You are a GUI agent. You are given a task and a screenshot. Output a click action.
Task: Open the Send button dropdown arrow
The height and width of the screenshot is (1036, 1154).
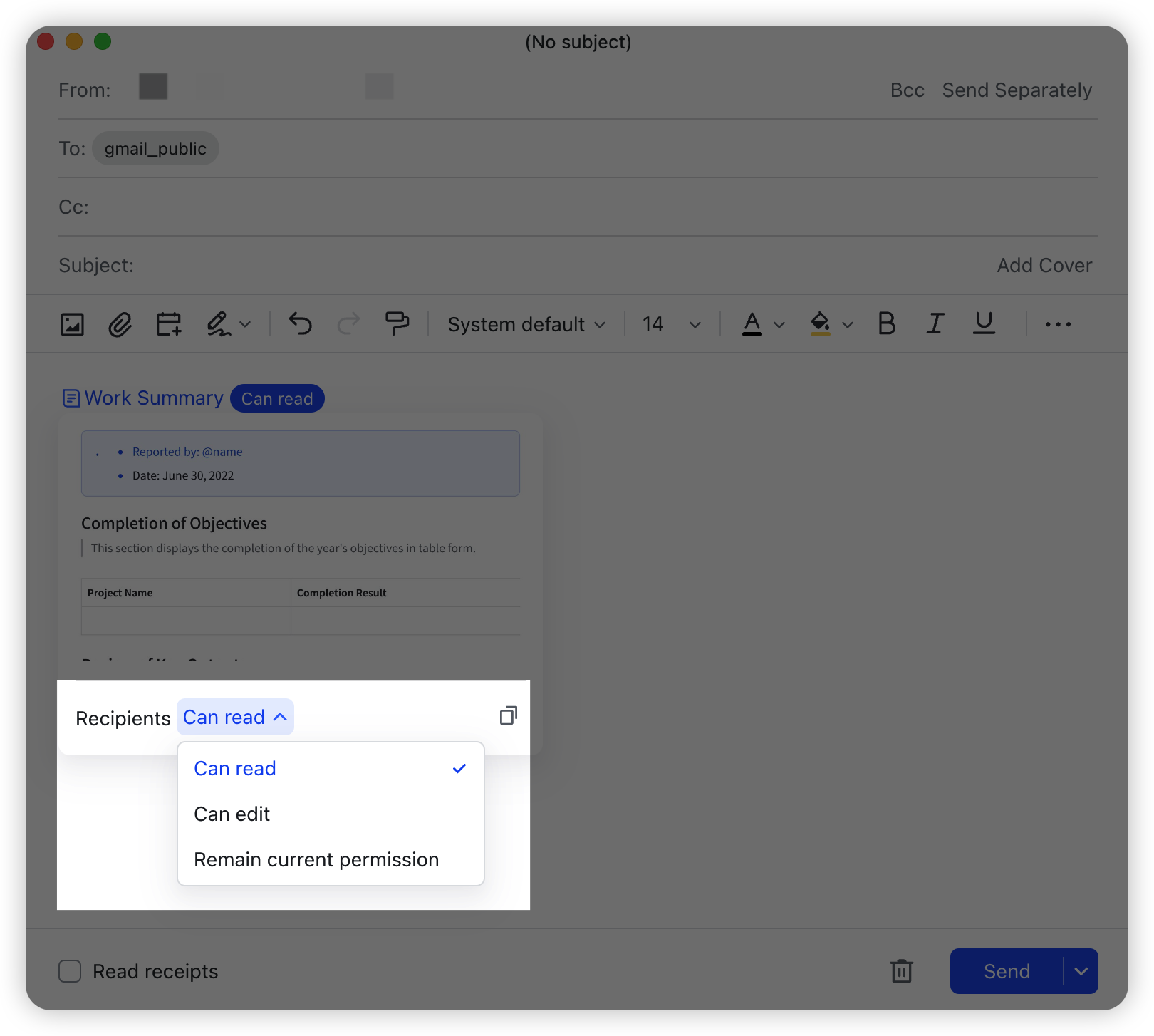(x=1080, y=971)
